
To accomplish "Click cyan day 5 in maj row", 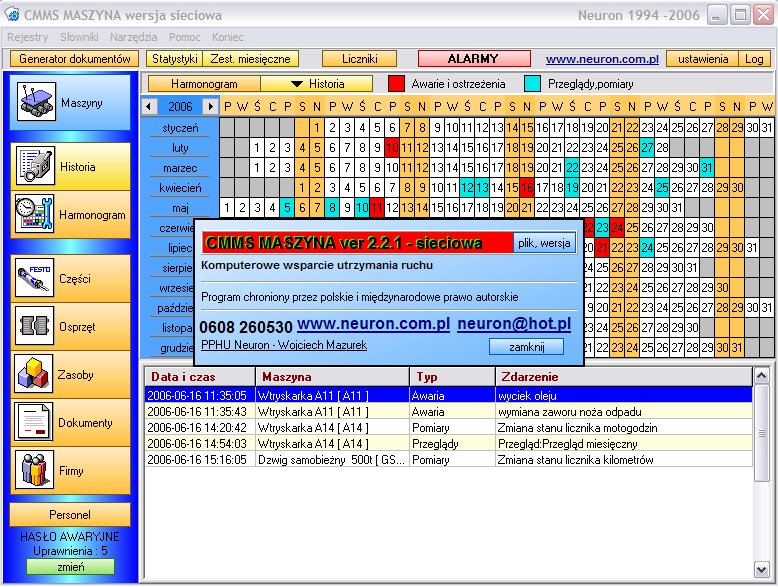I will pyautogui.click(x=287, y=207).
